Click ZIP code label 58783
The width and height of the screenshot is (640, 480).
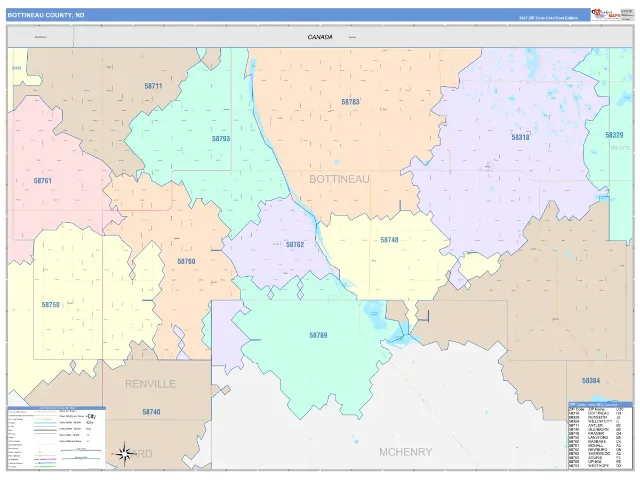pyautogui.click(x=350, y=102)
